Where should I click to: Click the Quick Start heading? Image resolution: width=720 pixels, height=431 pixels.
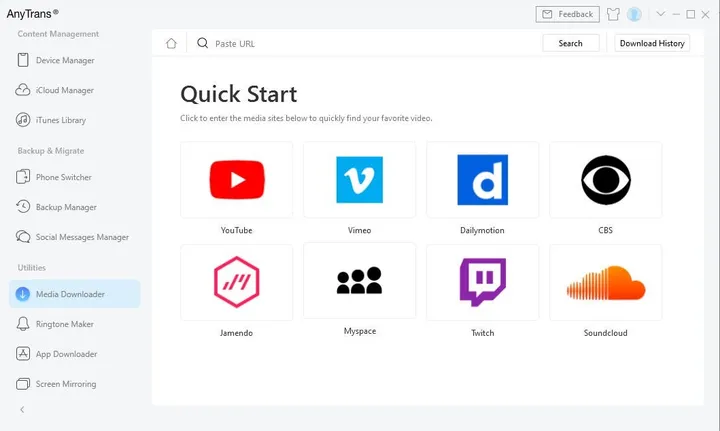click(x=239, y=94)
